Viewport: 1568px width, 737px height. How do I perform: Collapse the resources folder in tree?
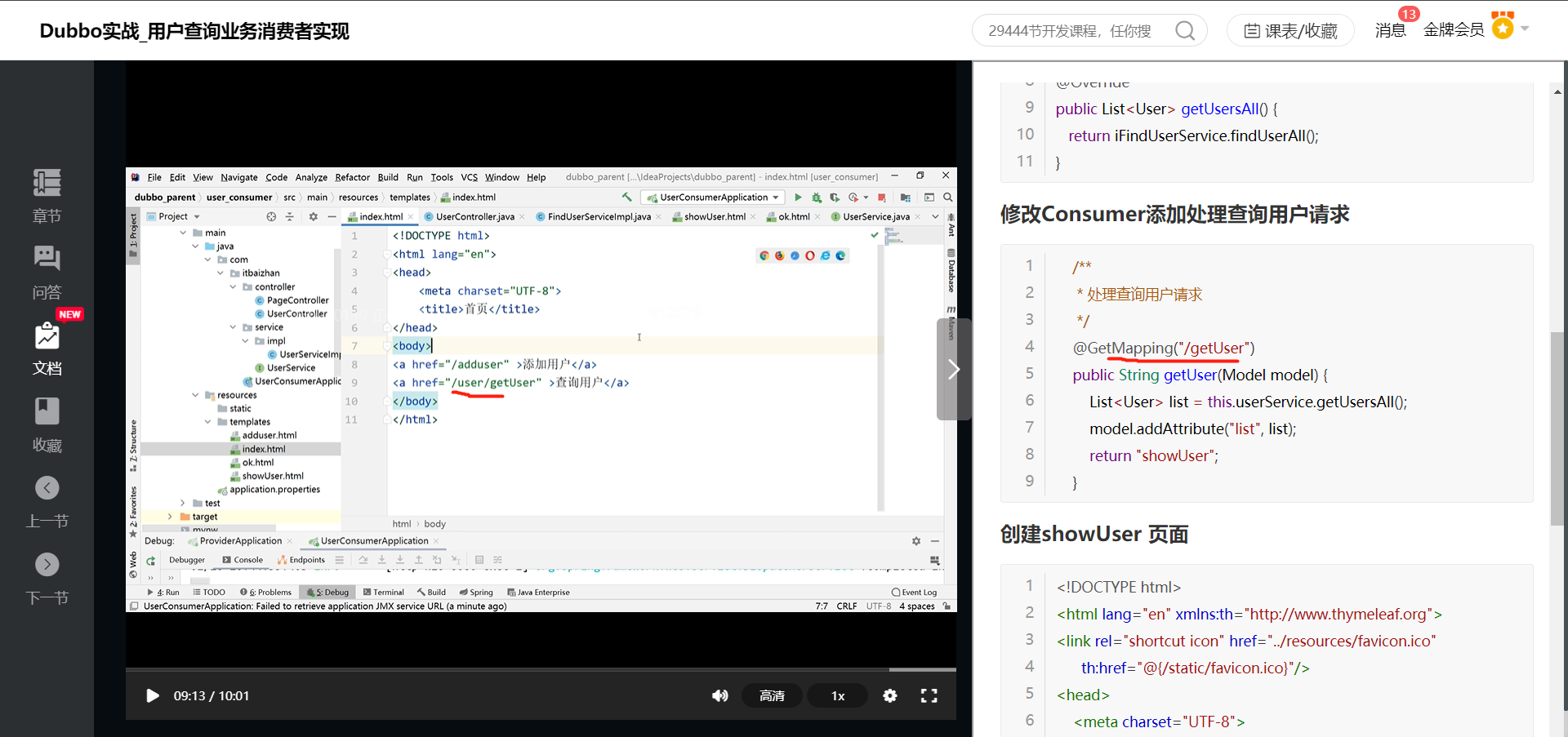click(x=196, y=395)
